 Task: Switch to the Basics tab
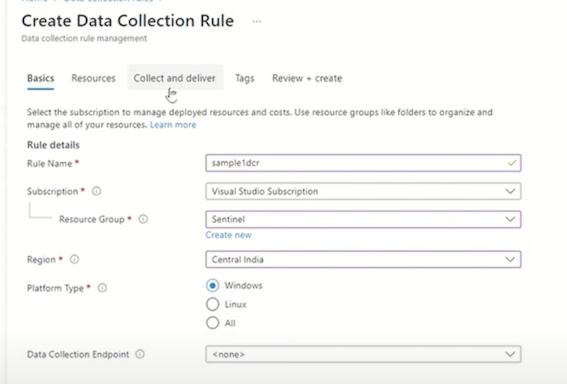click(40, 78)
